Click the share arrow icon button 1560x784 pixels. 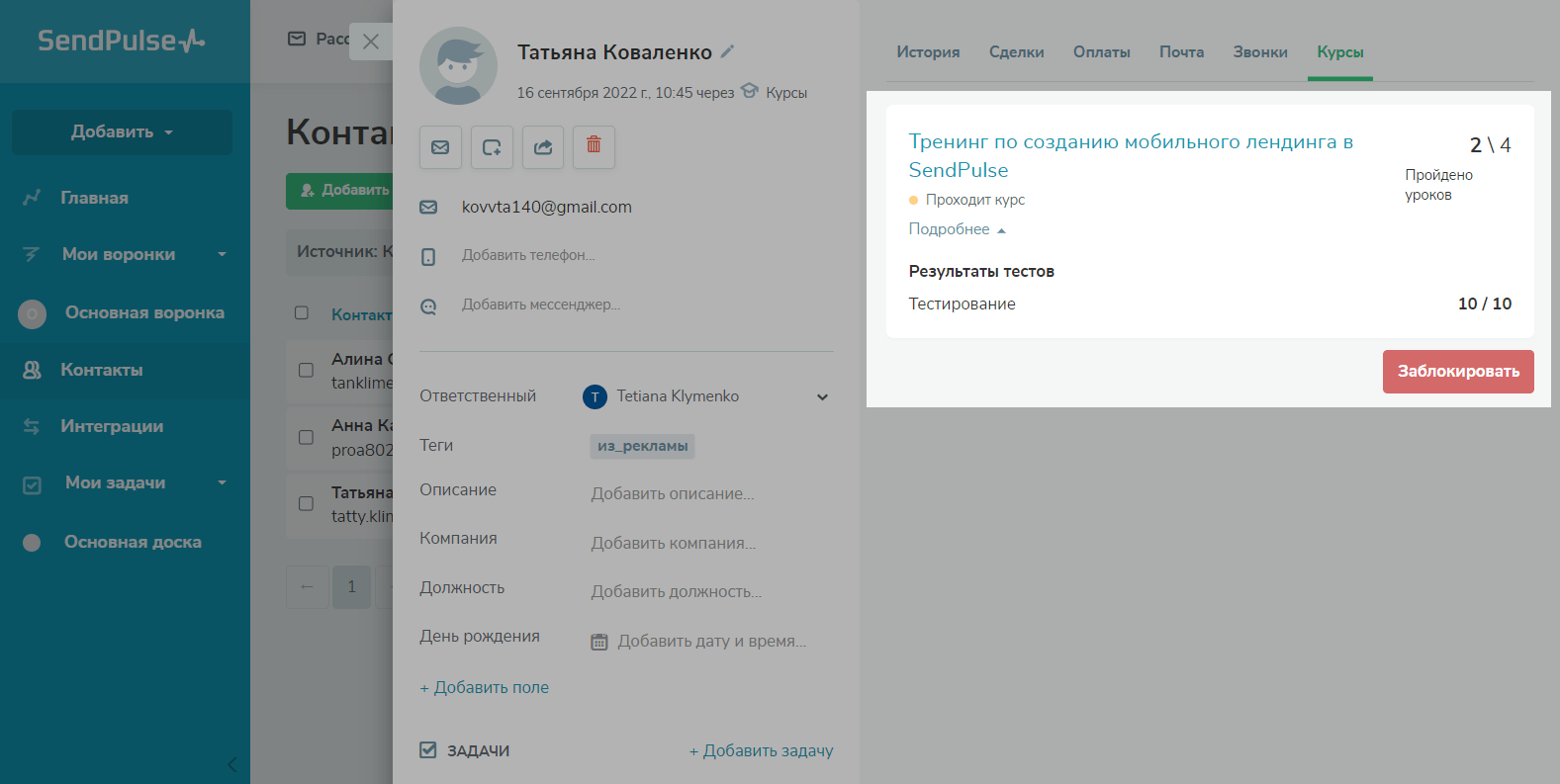[543, 147]
